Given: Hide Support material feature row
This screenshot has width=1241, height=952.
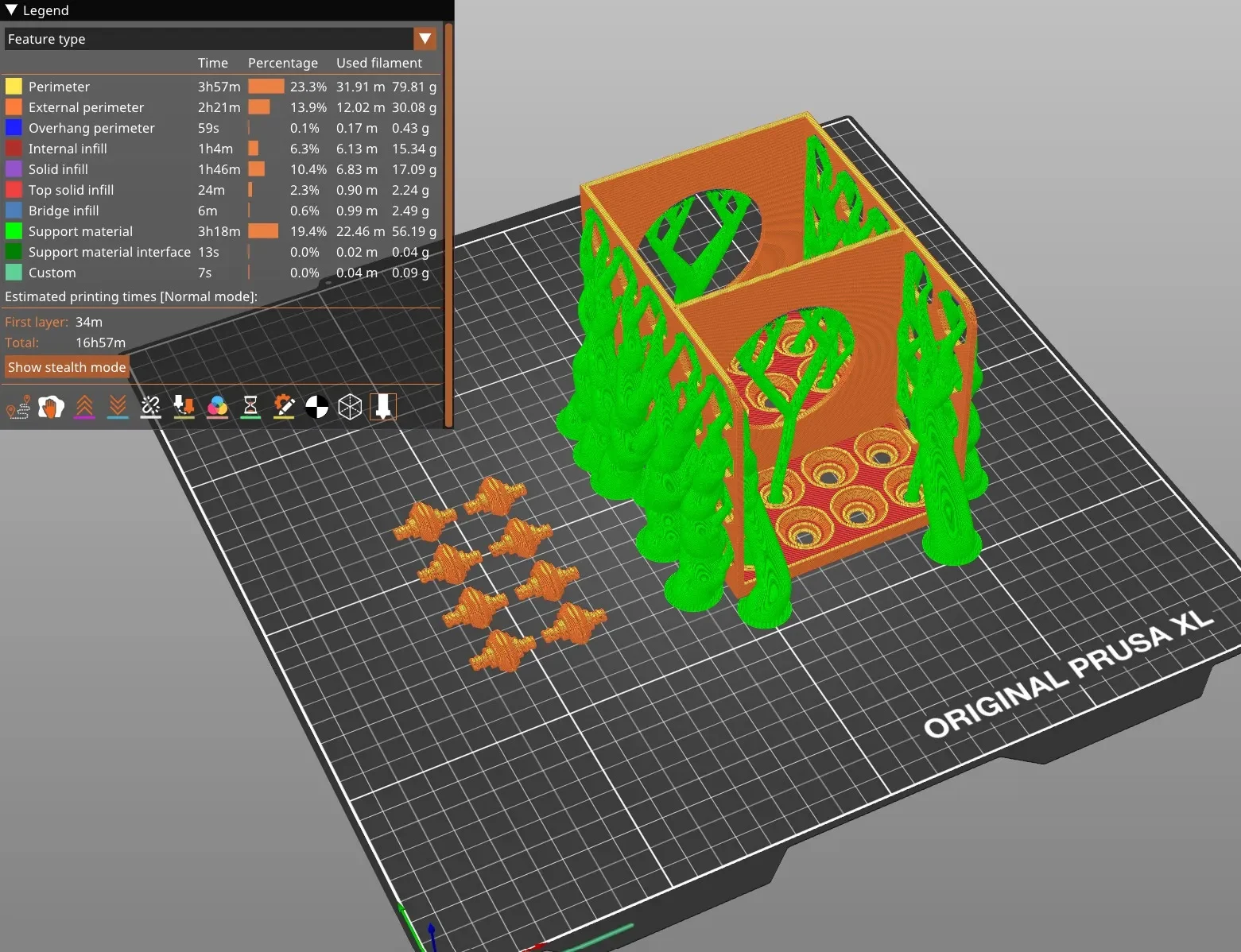Looking at the screenshot, I should click(x=221, y=231).
